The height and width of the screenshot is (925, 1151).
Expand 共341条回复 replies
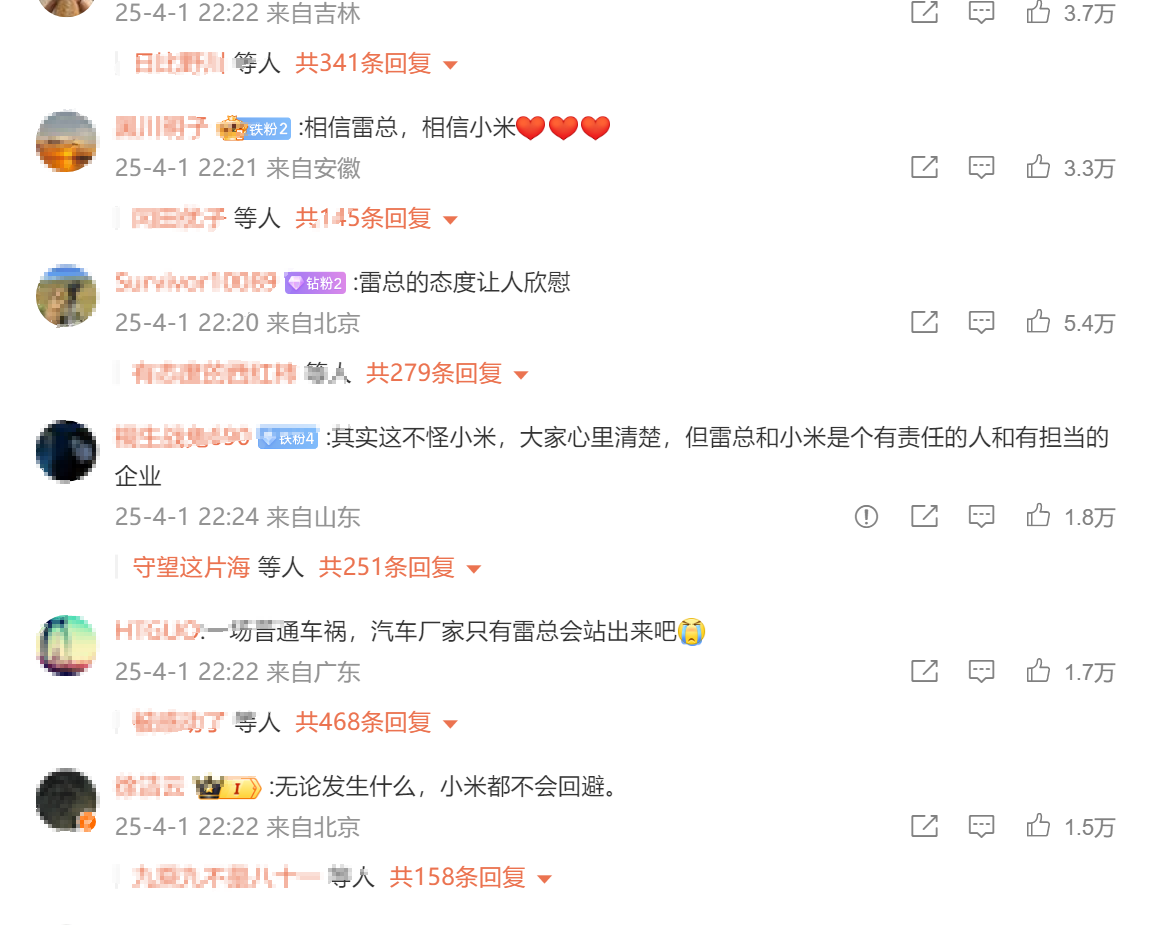pyautogui.click(x=377, y=64)
